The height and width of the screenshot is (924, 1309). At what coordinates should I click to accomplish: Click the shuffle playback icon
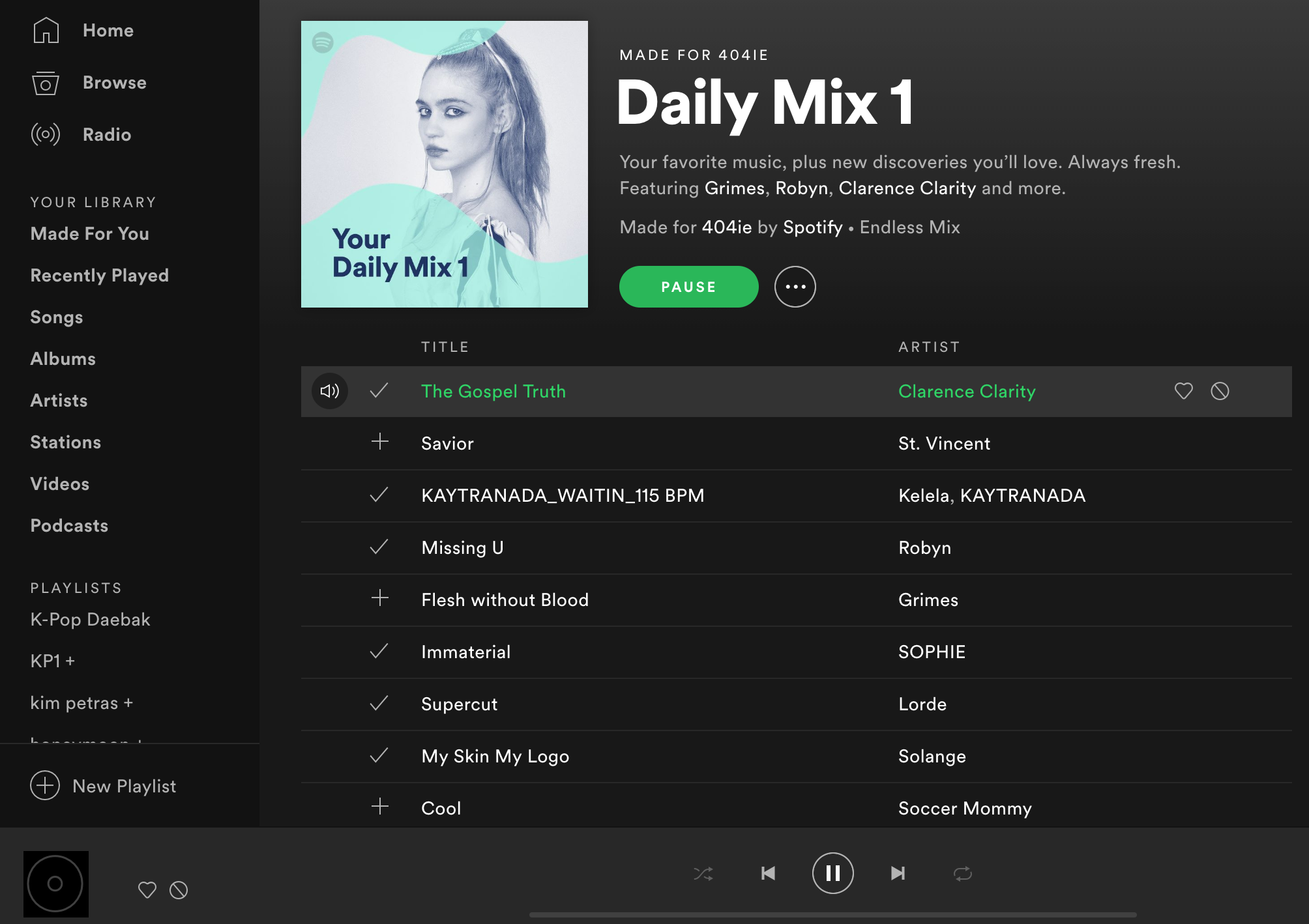(x=704, y=873)
